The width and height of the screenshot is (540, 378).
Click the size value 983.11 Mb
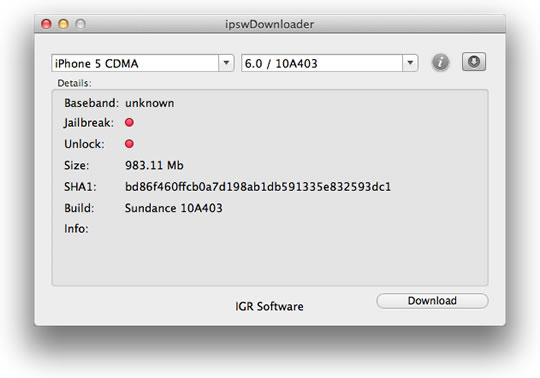(x=154, y=166)
